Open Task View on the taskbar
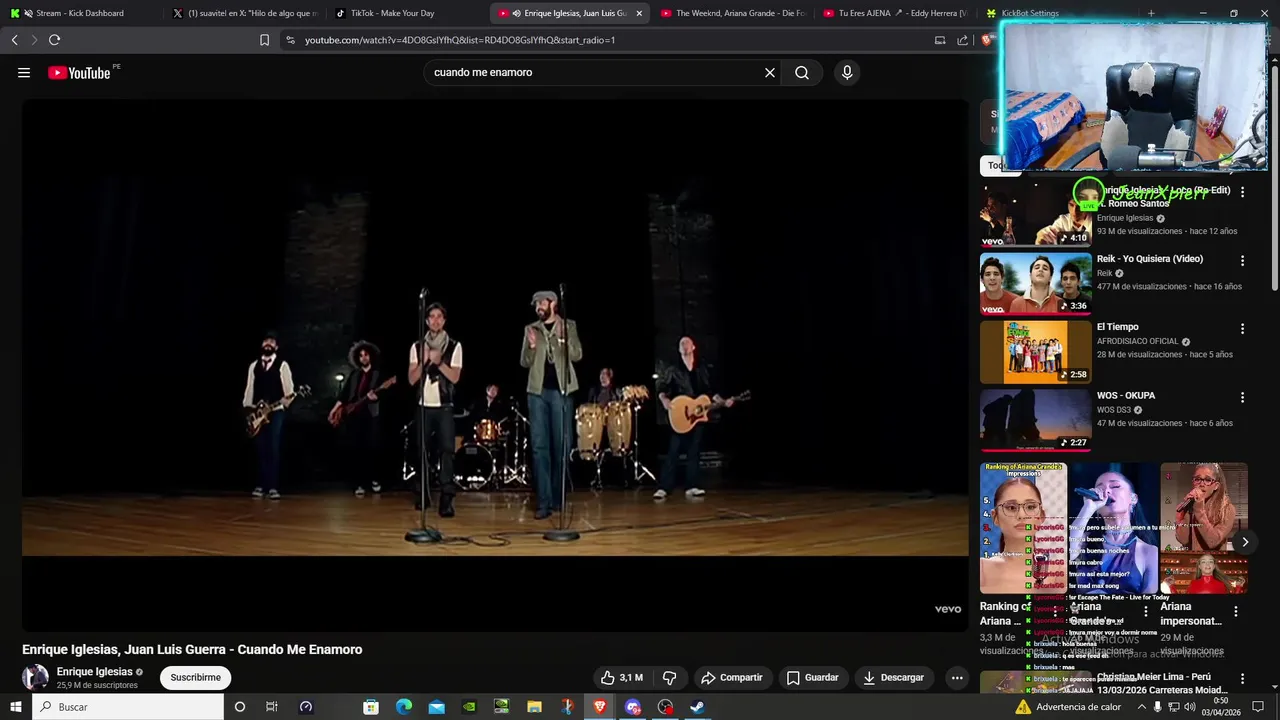 pos(271,707)
